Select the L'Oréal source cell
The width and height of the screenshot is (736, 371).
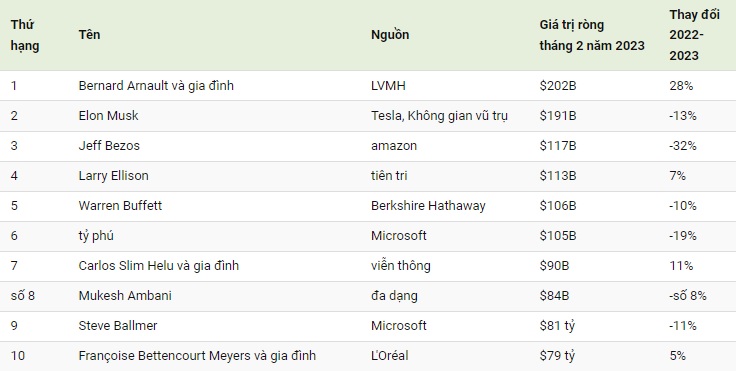pyautogui.click(x=390, y=356)
